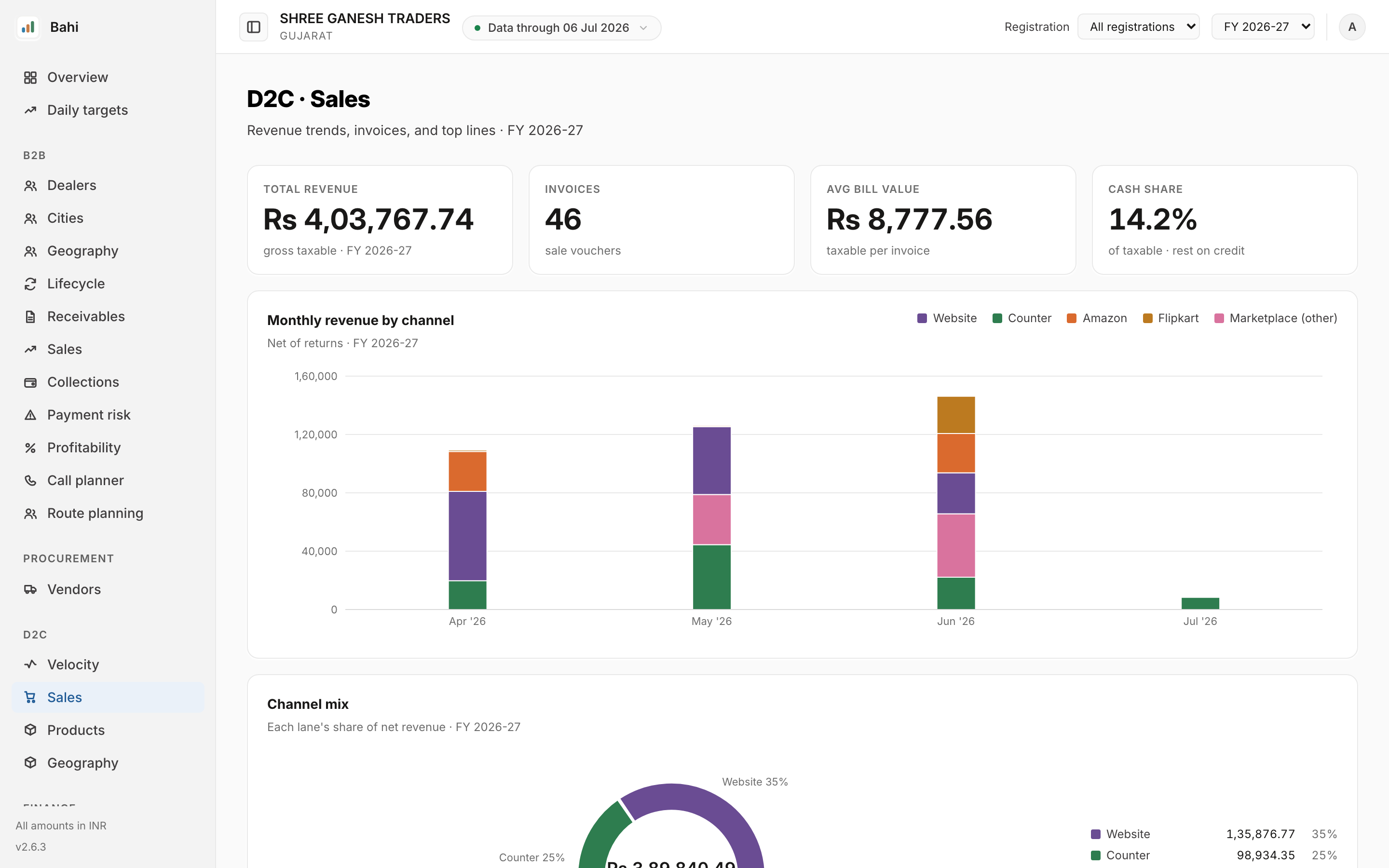Click the Counter 25% donut label
Image resolution: width=1389 pixels, height=868 pixels.
point(531,858)
